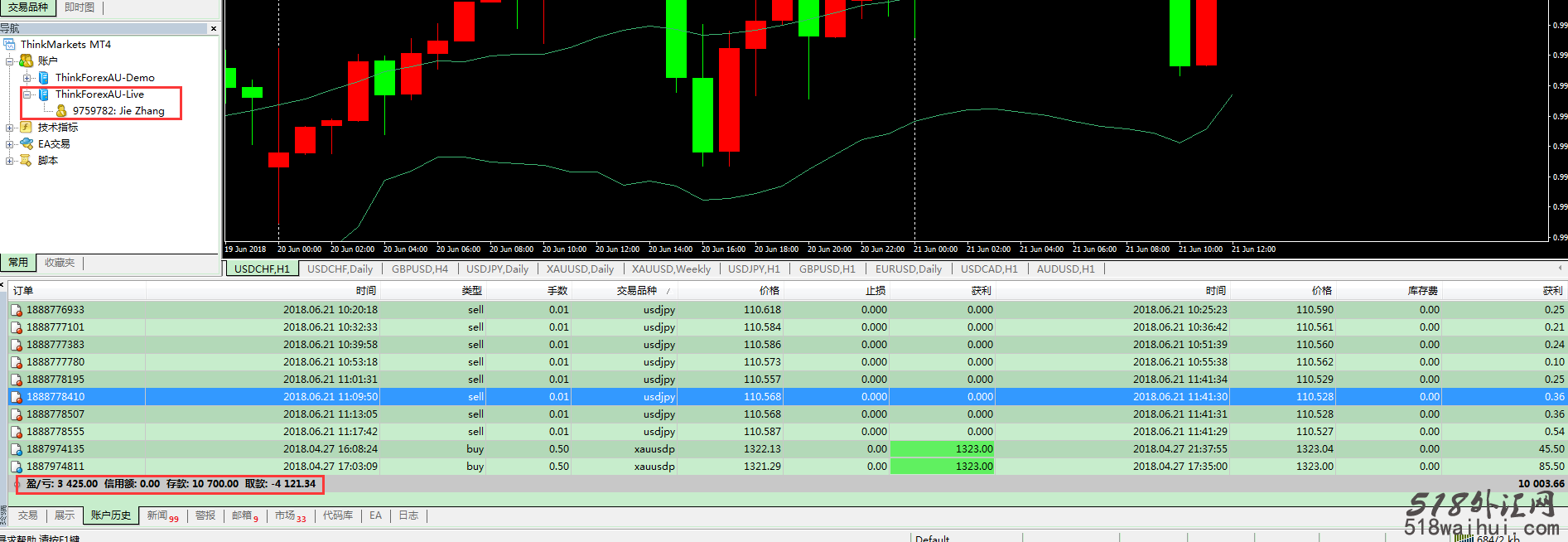
Task: Open the EURUSD,Daily chart tab
Action: pyautogui.click(x=909, y=269)
